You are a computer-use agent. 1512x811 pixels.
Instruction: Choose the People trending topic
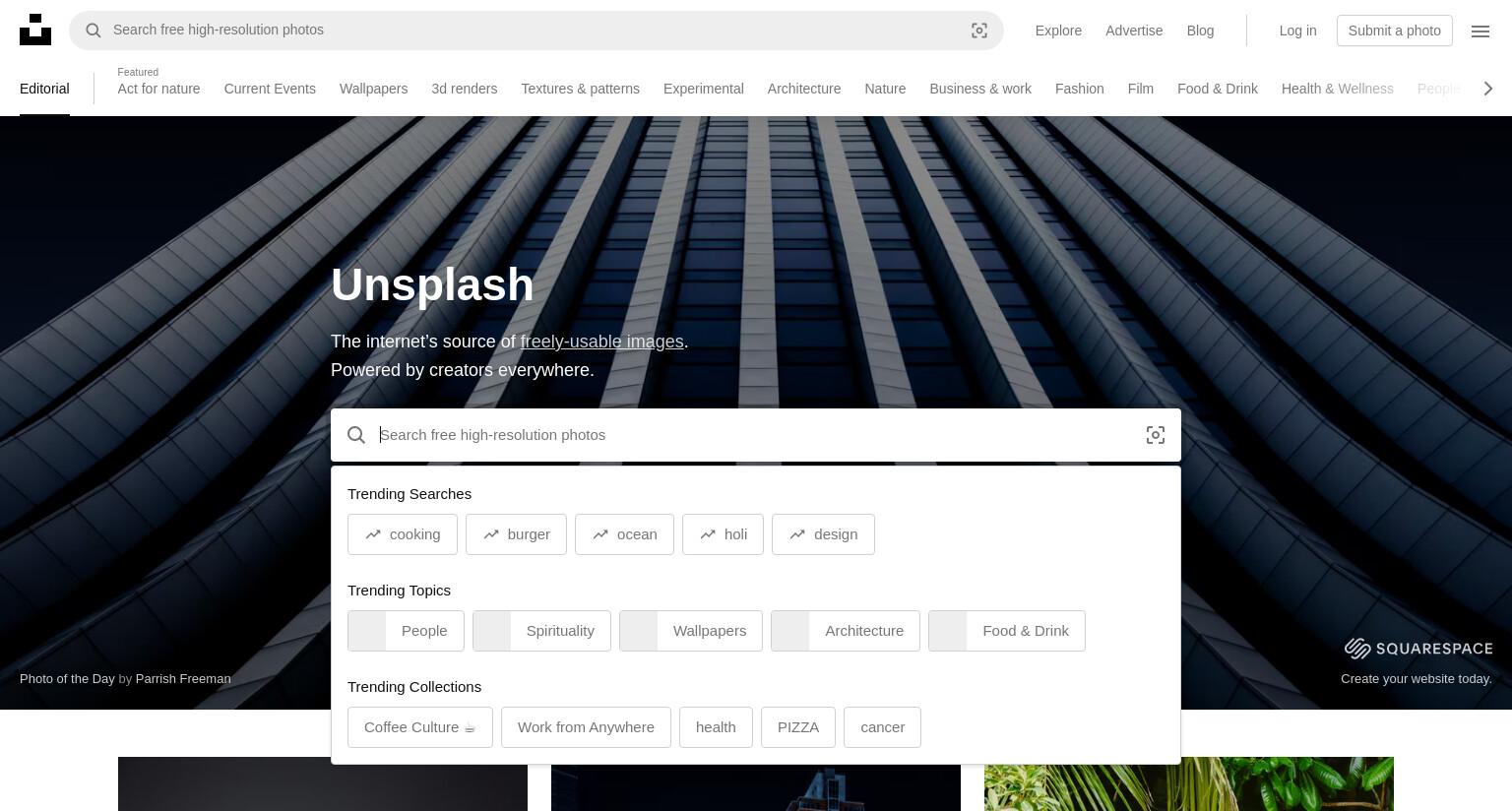click(x=406, y=631)
